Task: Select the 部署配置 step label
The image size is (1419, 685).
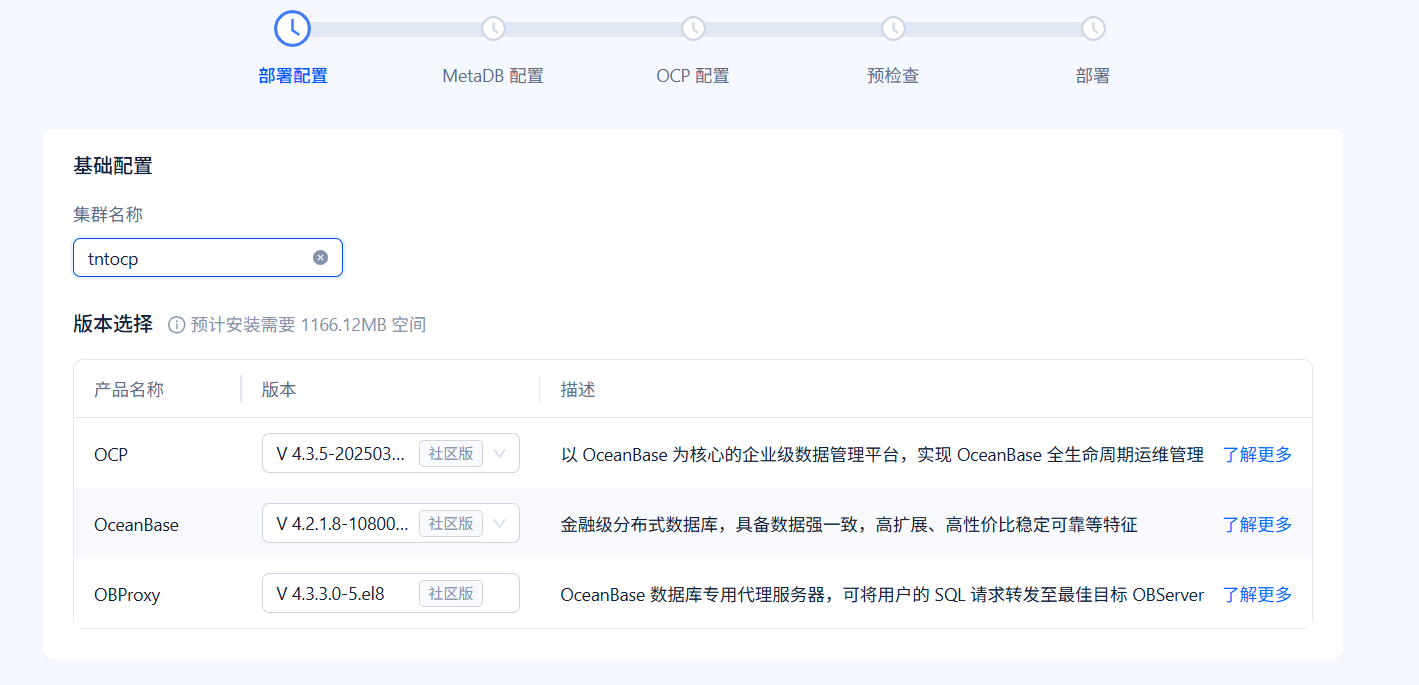Action: (293, 76)
